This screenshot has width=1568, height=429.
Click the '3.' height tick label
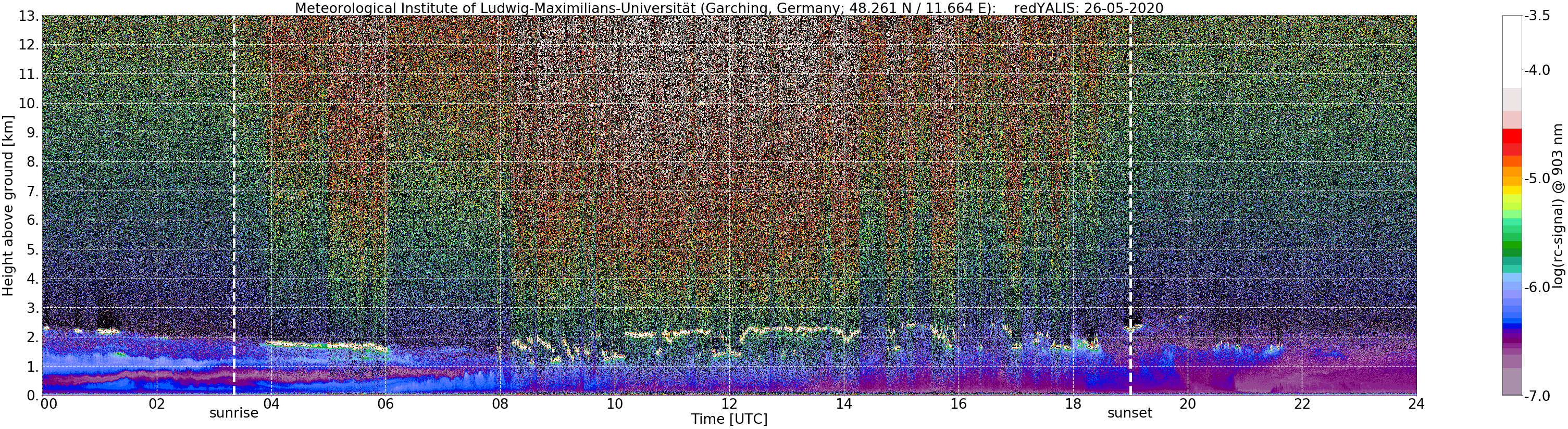click(x=33, y=308)
